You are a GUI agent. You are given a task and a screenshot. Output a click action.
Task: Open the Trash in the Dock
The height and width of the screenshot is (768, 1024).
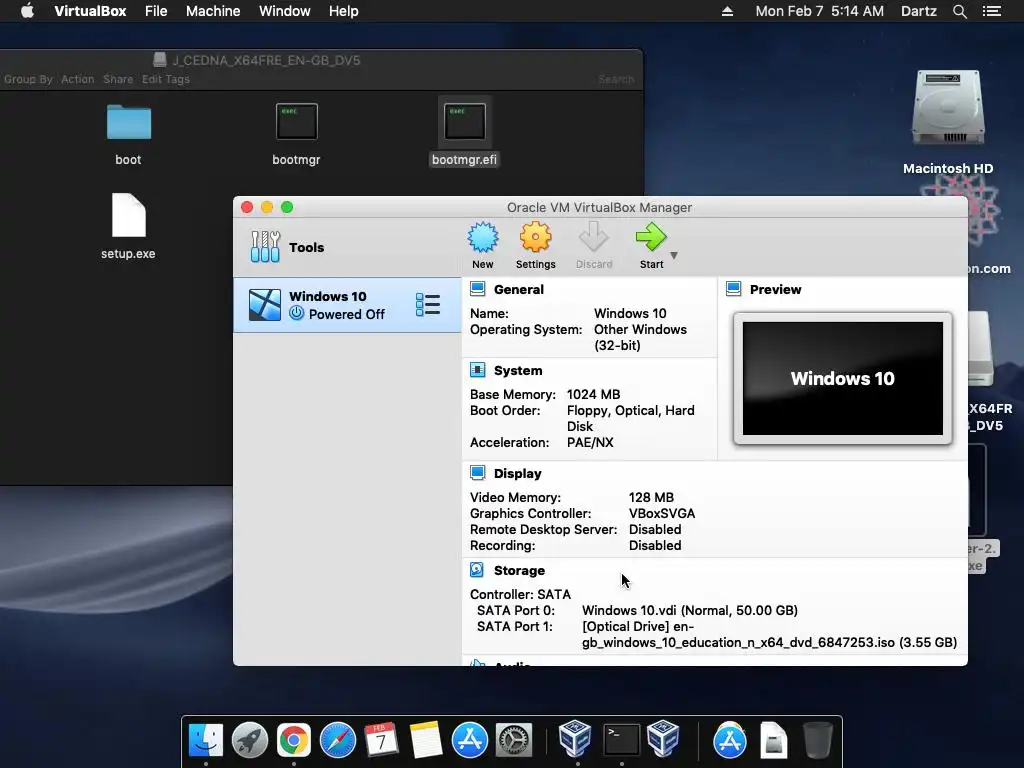click(x=817, y=741)
